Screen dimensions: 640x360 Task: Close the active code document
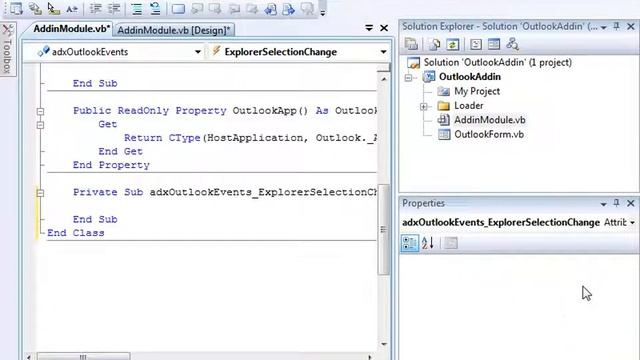tap(384, 28)
